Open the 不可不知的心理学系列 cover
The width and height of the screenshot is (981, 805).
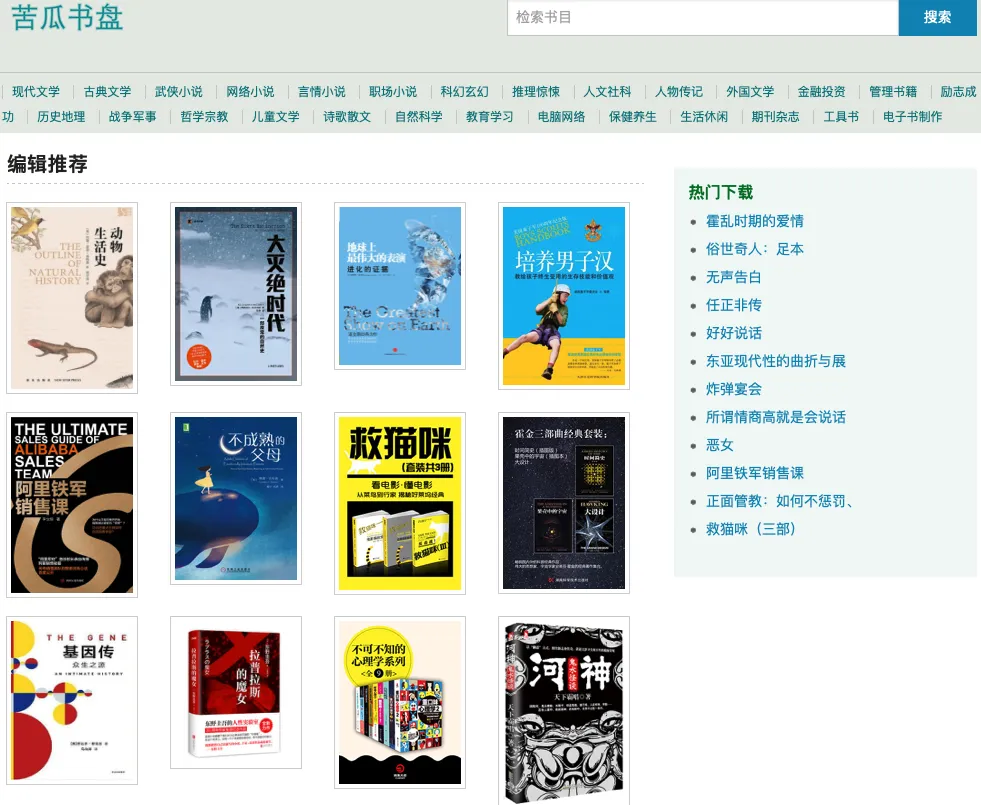click(400, 702)
